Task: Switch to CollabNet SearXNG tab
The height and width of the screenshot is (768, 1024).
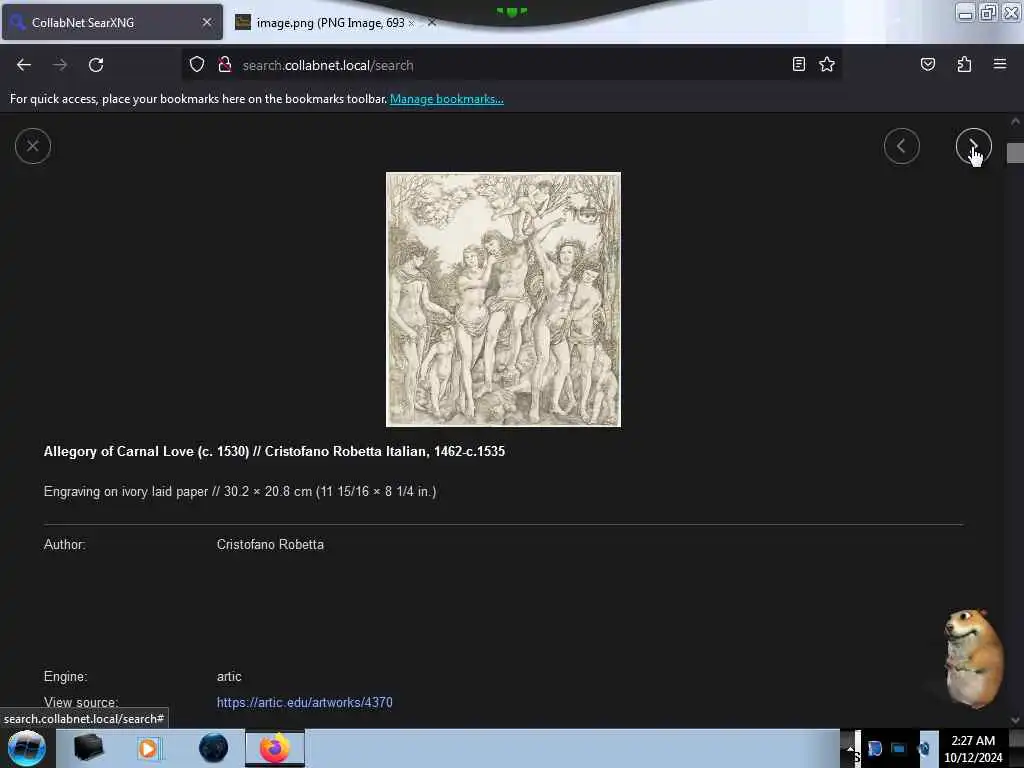Action: point(112,23)
